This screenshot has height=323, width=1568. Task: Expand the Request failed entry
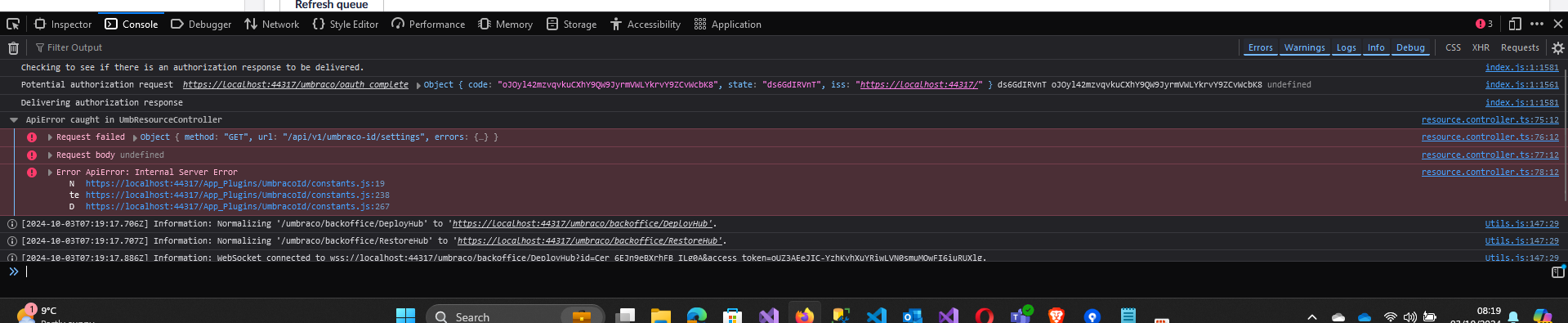coord(50,137)
